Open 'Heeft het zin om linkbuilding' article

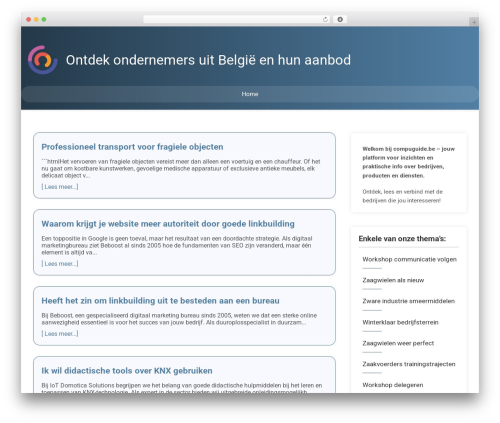pyautogui.click(x=160, y=301)
